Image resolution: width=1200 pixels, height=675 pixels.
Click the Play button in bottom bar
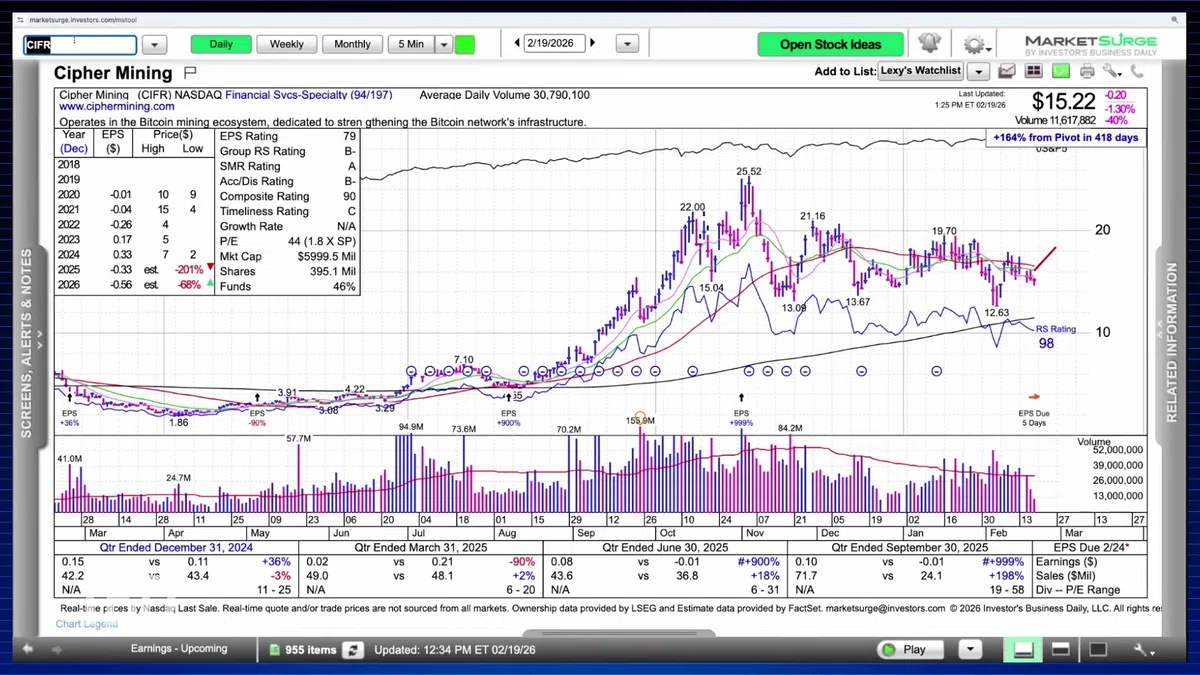tap(910, 649)
